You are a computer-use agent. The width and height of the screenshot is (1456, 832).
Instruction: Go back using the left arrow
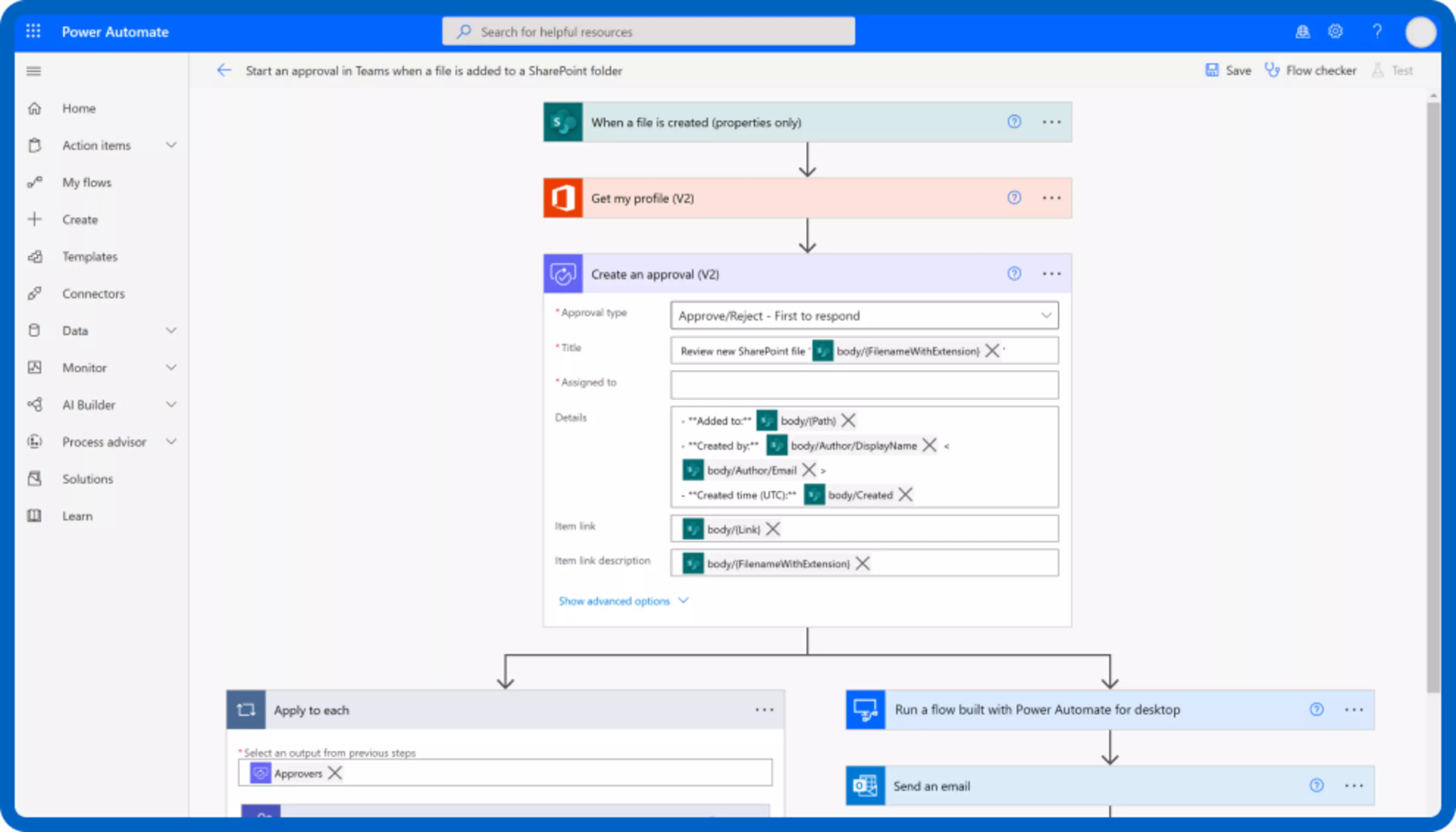[x=224, y=70]
